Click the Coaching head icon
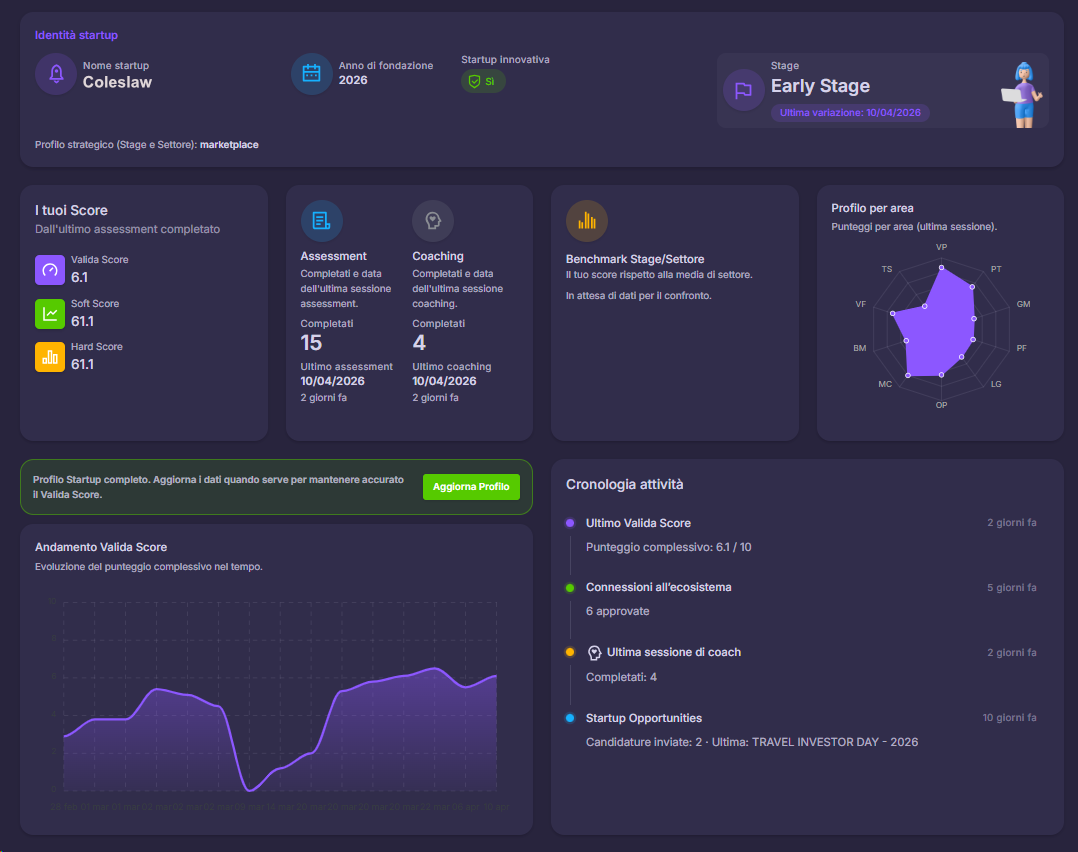Viewport: 1078px width, 852px height. point(433,220)
